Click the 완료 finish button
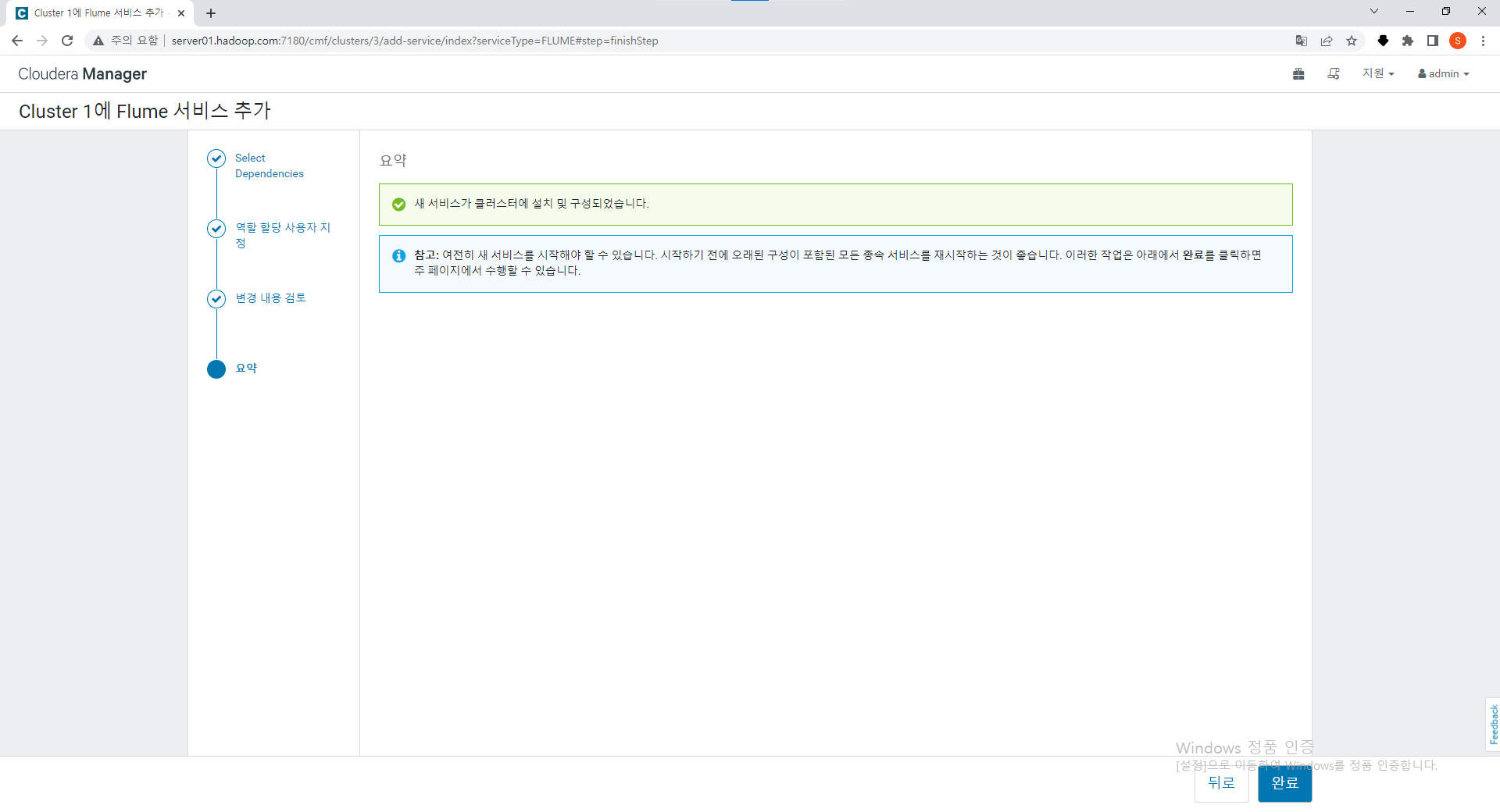This screenshot has width=1500, height=812. 1285,783
